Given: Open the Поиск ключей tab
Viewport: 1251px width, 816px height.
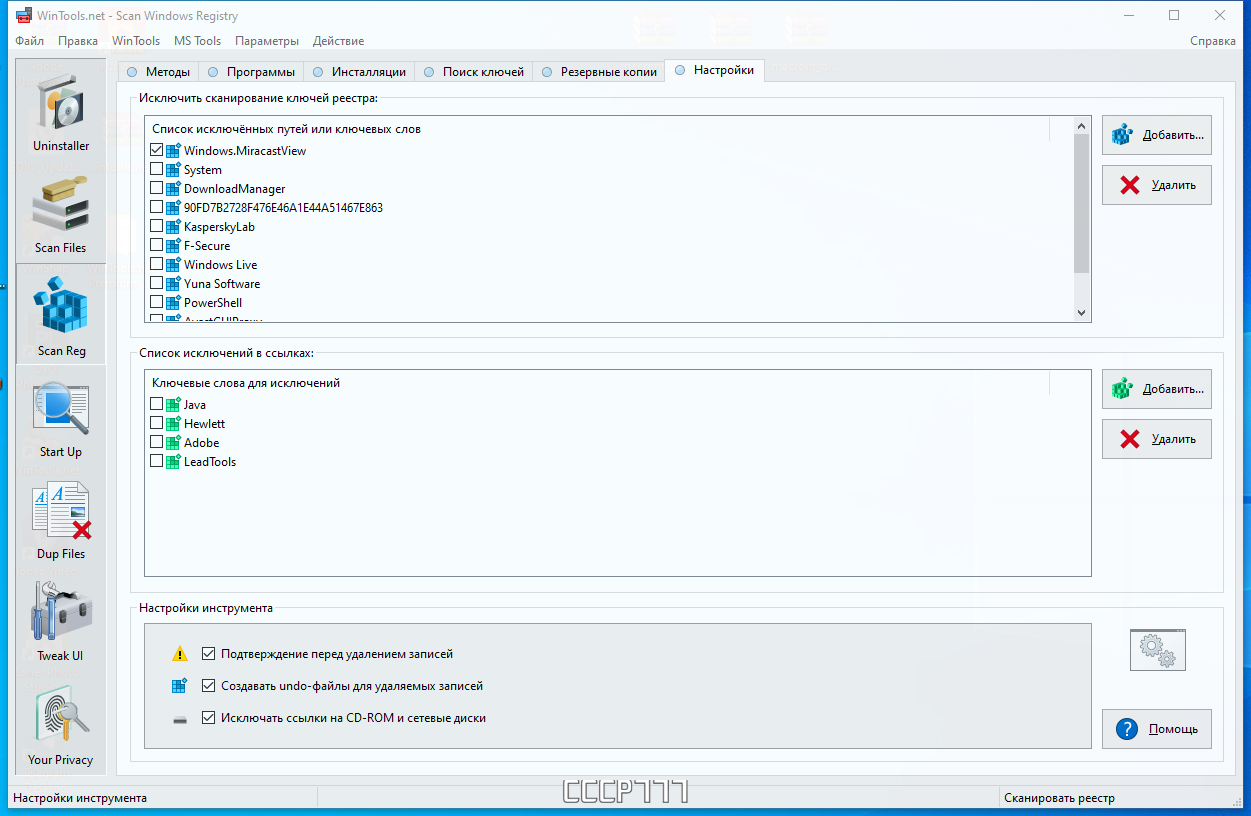Looking at the screenshot, I should tap(474, 72).
